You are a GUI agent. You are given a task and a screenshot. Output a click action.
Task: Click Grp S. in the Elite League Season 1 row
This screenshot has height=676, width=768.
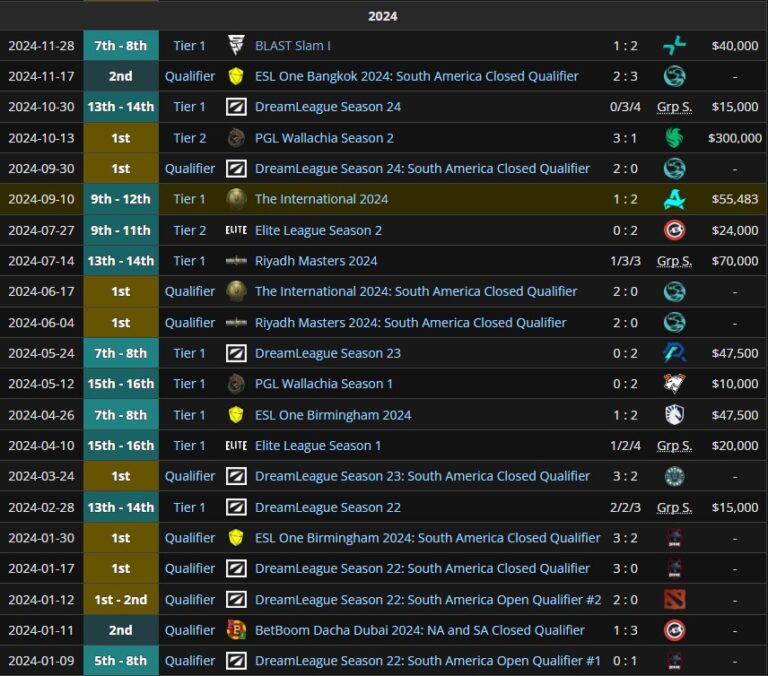coord(675,446)
